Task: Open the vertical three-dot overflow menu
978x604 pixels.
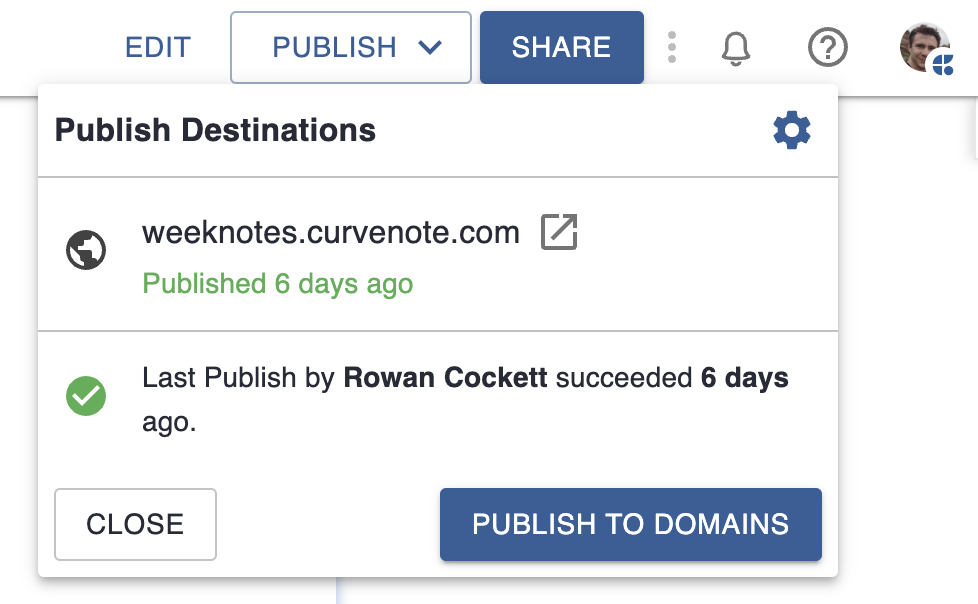Action: [672, 47]
